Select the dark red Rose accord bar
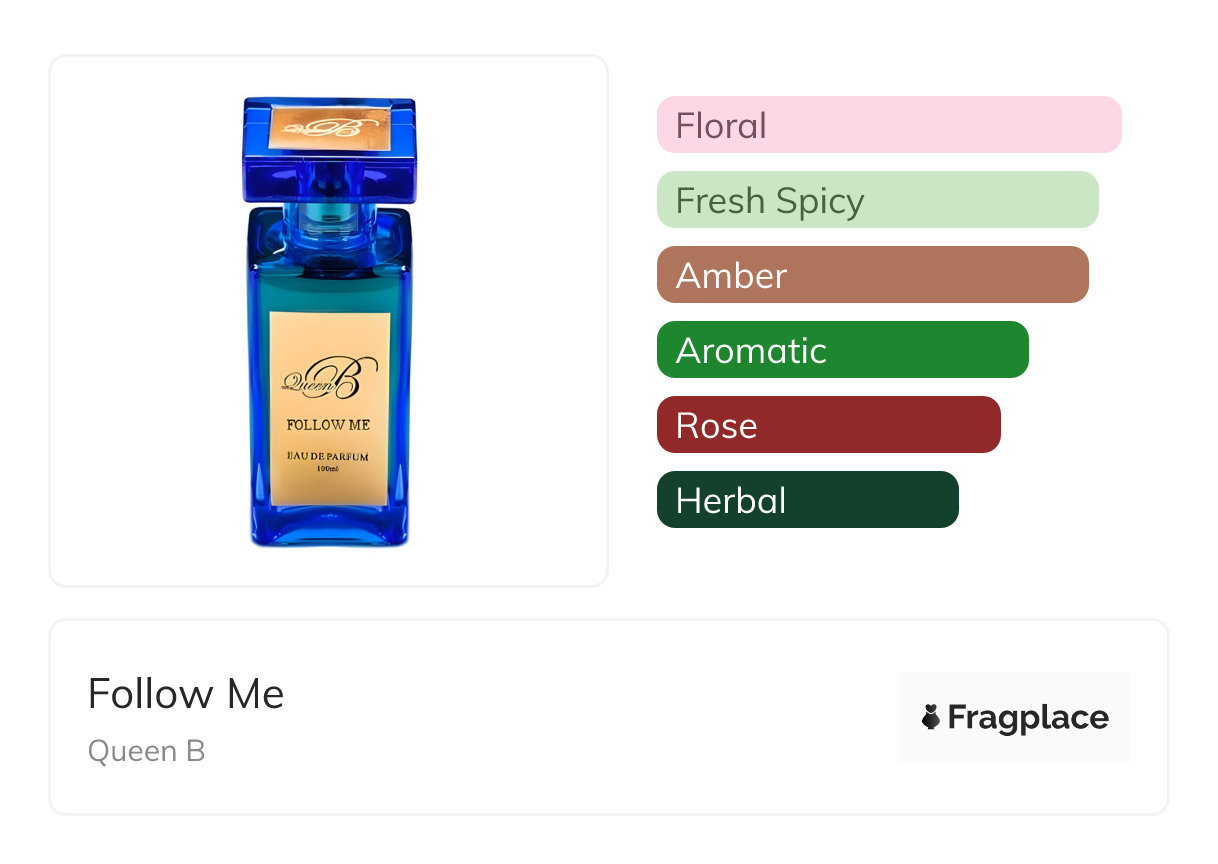This screenshot has width=1218, height=864. coord(828,425)
